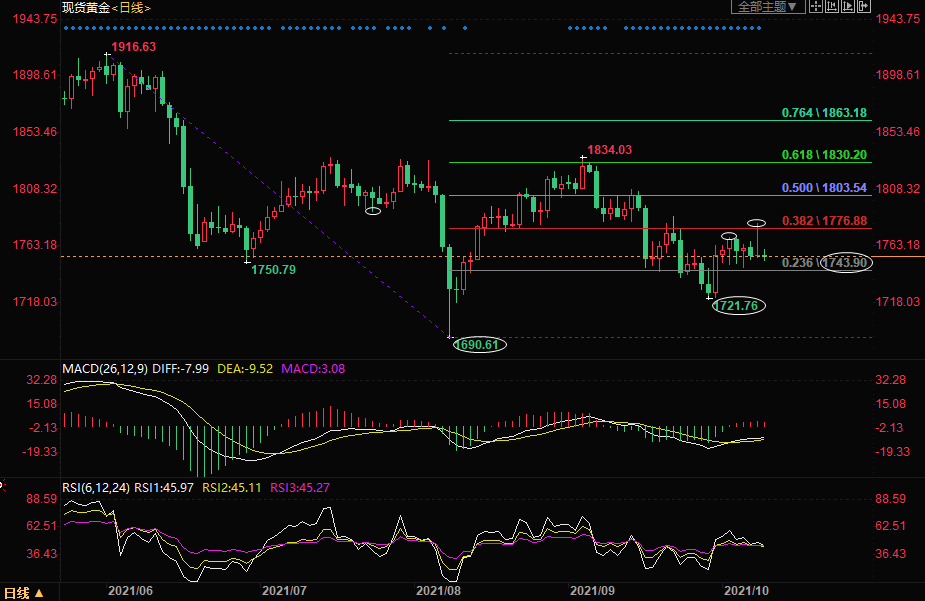The height and width of the screenshot is (601, 925).
Task: Click the 1834.03 high price marker
Action: 609,150
